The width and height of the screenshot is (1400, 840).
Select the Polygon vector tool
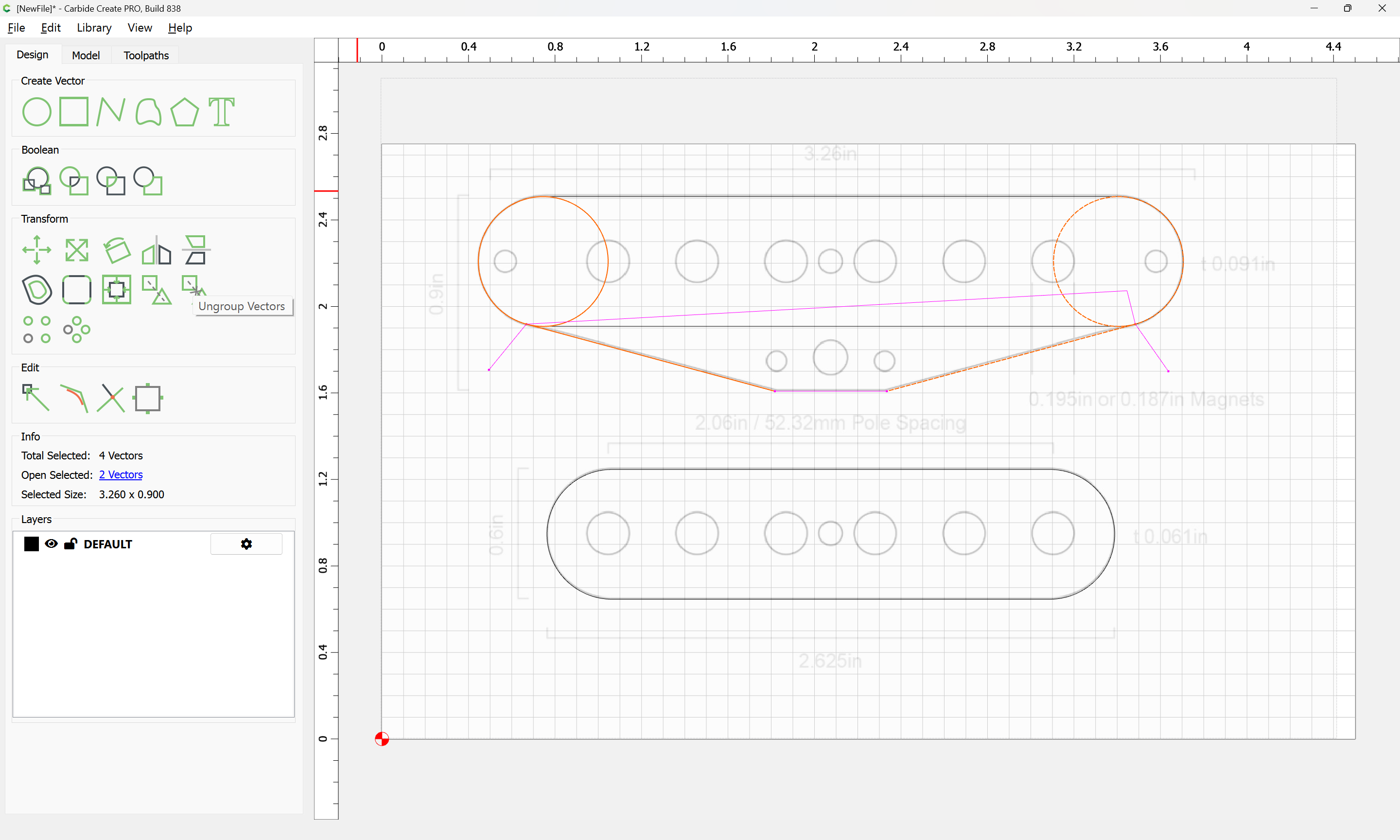pyautogui.click(x=184, y=111)
